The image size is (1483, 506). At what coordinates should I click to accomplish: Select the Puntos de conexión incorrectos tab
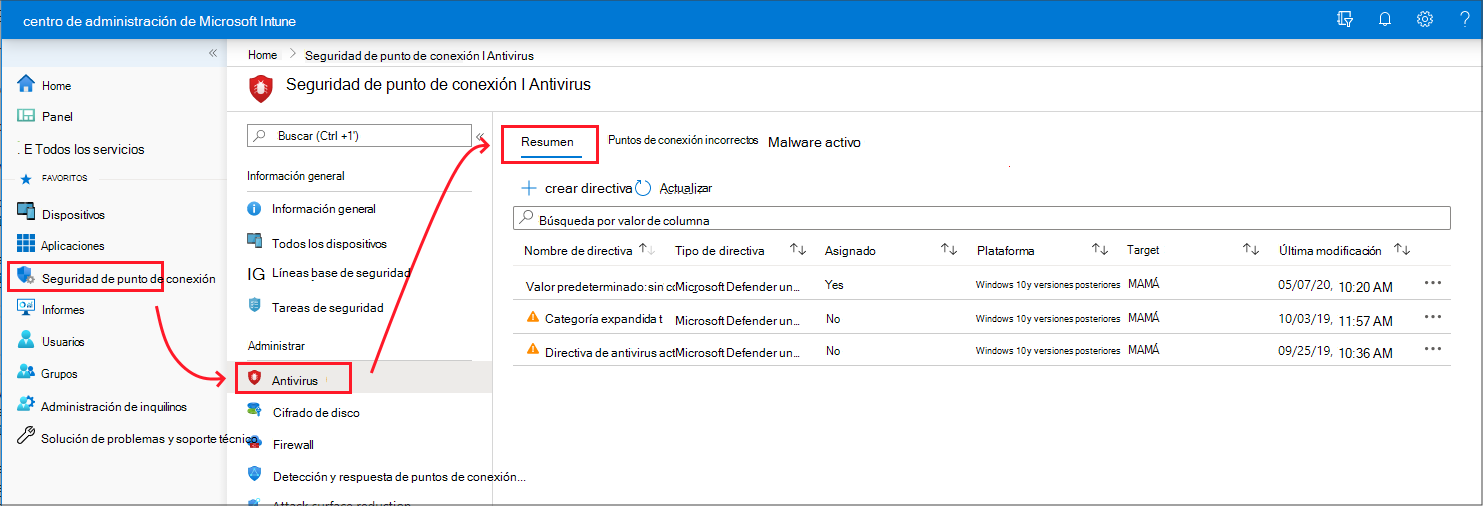click(683, 140)
